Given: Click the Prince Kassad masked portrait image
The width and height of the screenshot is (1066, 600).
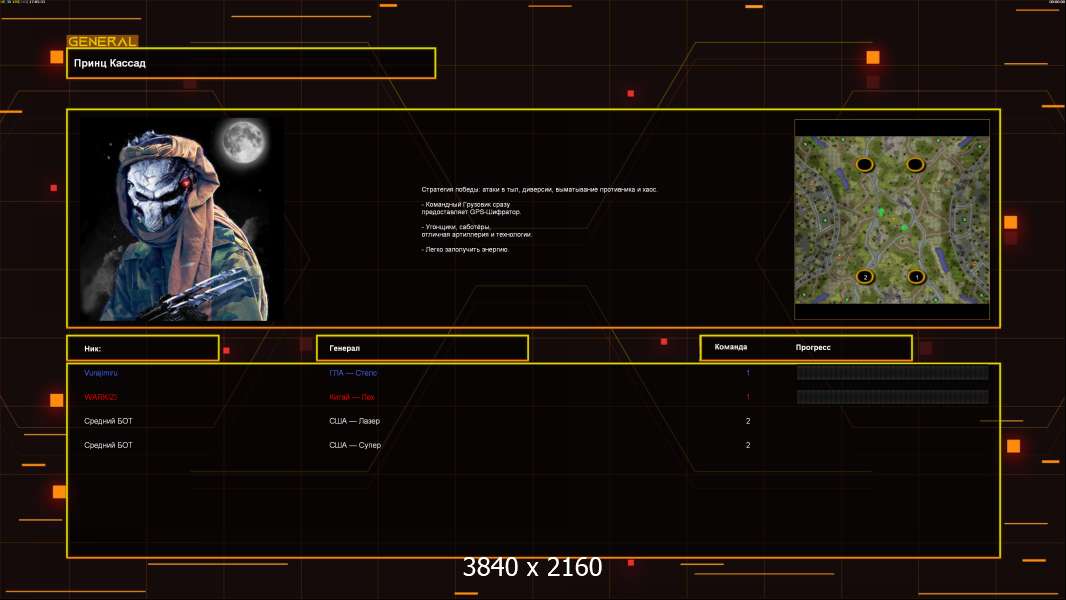Looking at the screenshot, I should pos(182,219).
